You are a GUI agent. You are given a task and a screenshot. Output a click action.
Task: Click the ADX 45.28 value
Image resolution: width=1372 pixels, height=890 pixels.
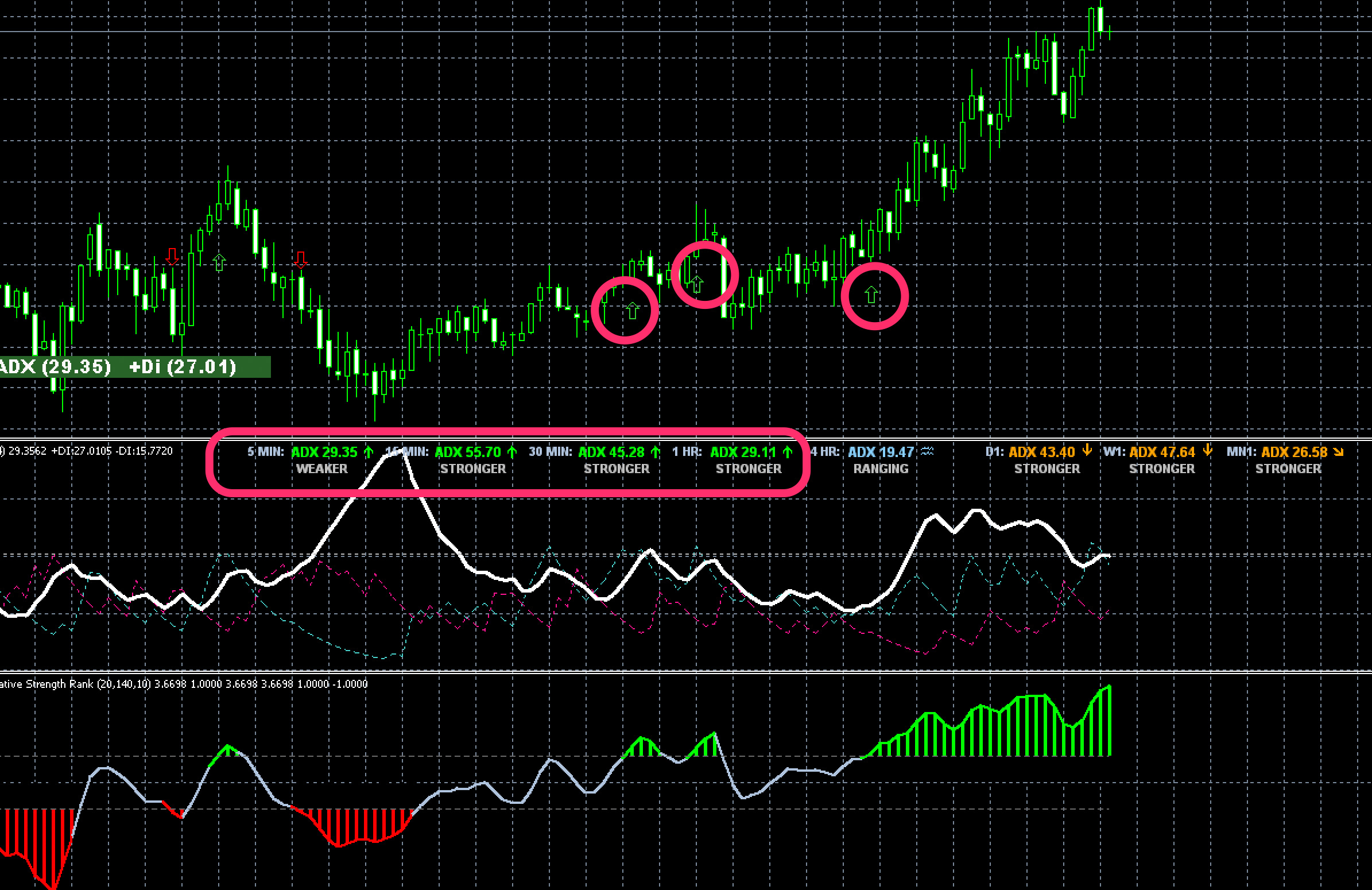[611, 452]
